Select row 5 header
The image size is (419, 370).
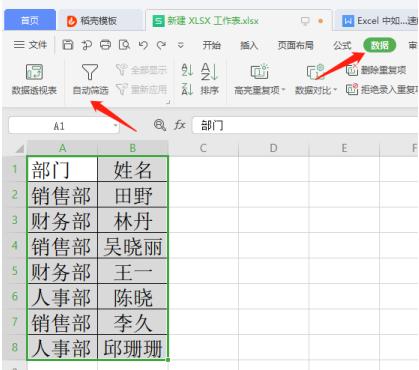(x=15, y=270)
